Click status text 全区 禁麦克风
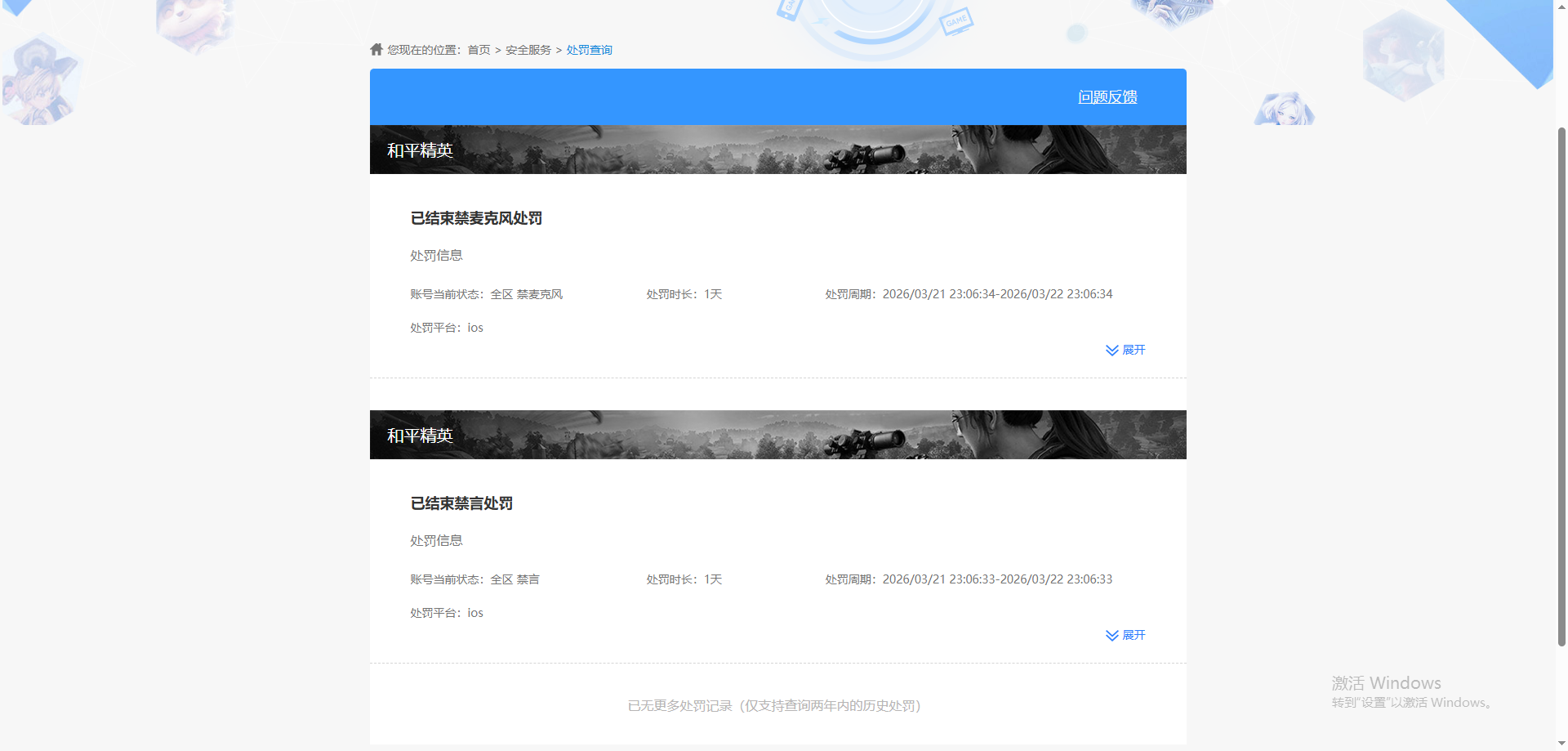 tap(527, 294)
